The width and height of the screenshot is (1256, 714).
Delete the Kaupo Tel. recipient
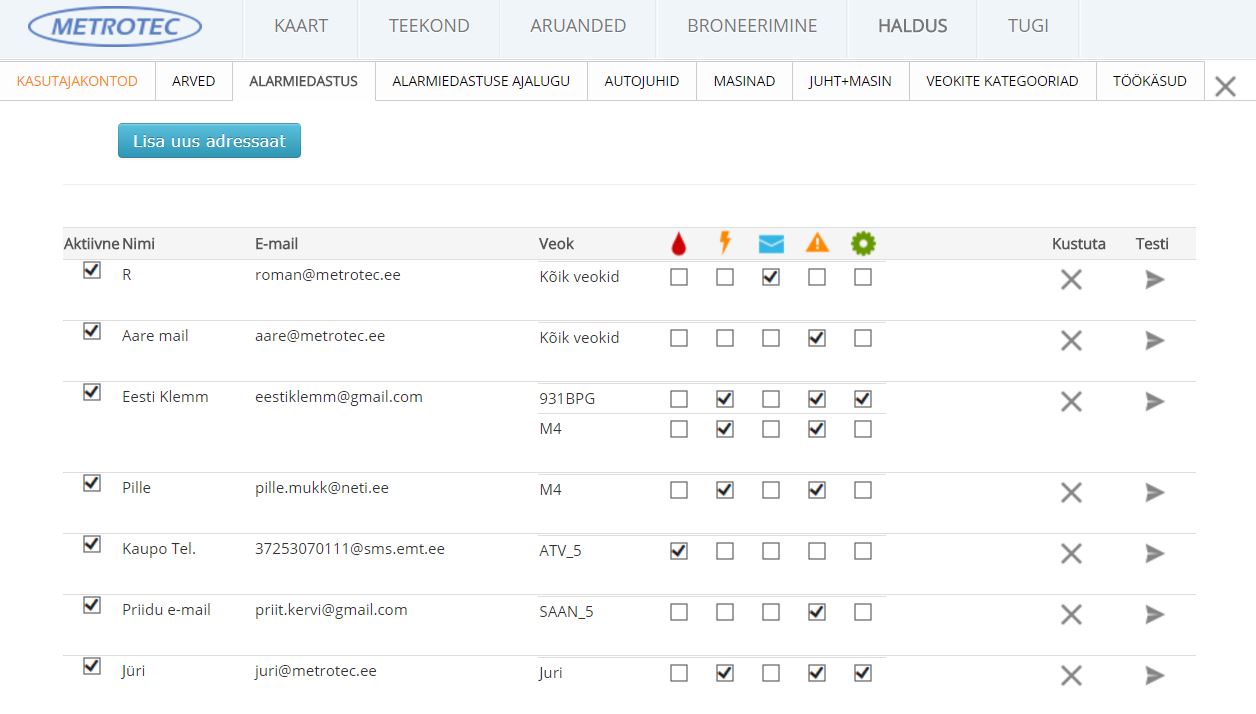click(1071, 553)
